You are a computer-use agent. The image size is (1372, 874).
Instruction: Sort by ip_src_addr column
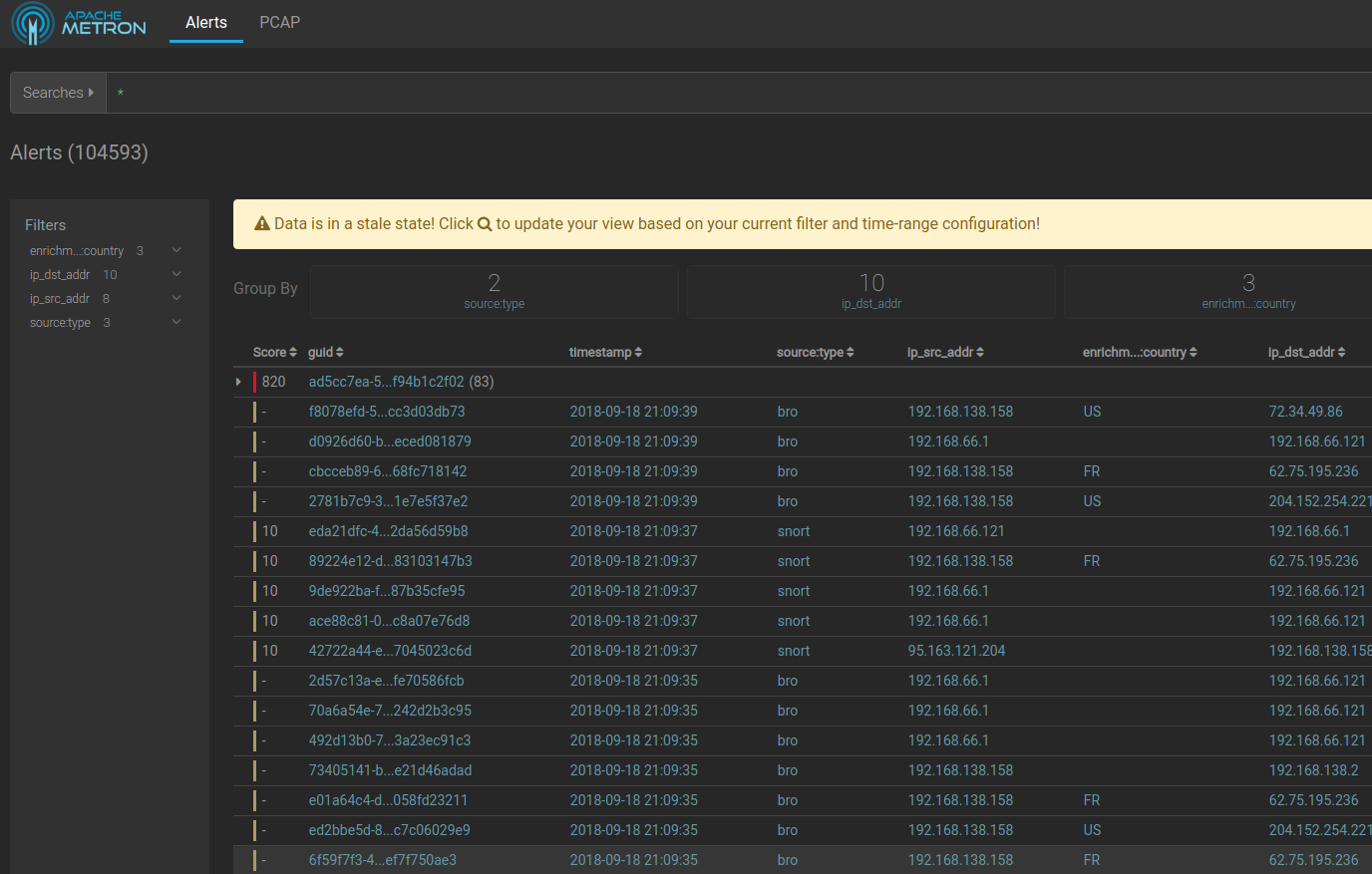click(x=946, y=353)
